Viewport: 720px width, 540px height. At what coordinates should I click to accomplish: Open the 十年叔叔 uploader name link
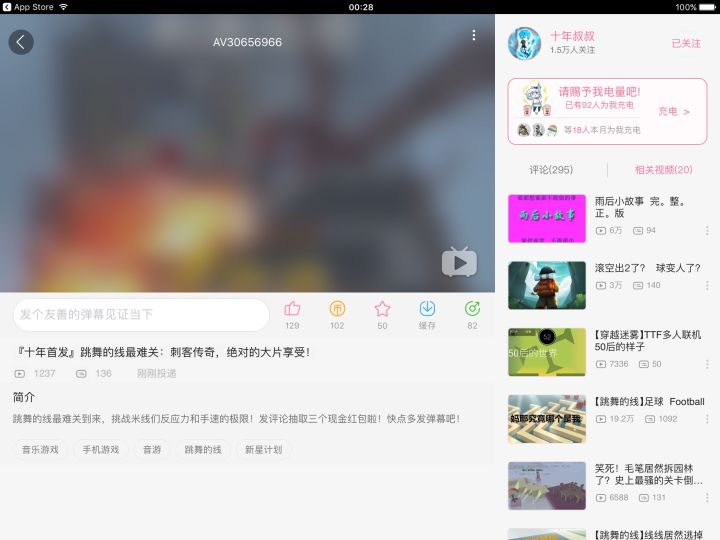click(x=572, y=36)
